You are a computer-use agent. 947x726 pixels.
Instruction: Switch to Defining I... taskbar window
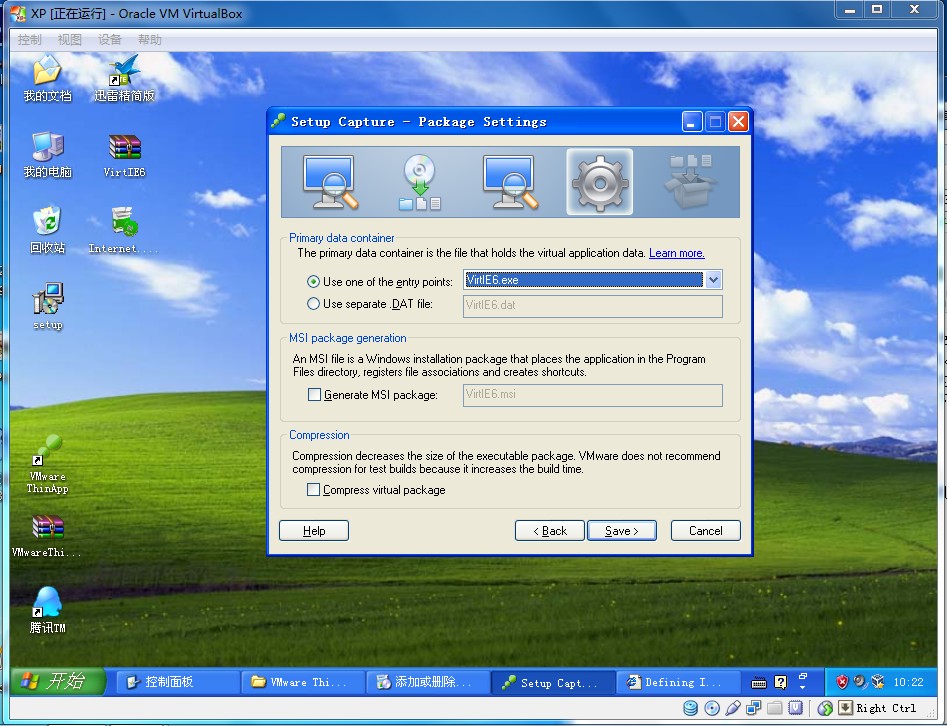point(678,682)
